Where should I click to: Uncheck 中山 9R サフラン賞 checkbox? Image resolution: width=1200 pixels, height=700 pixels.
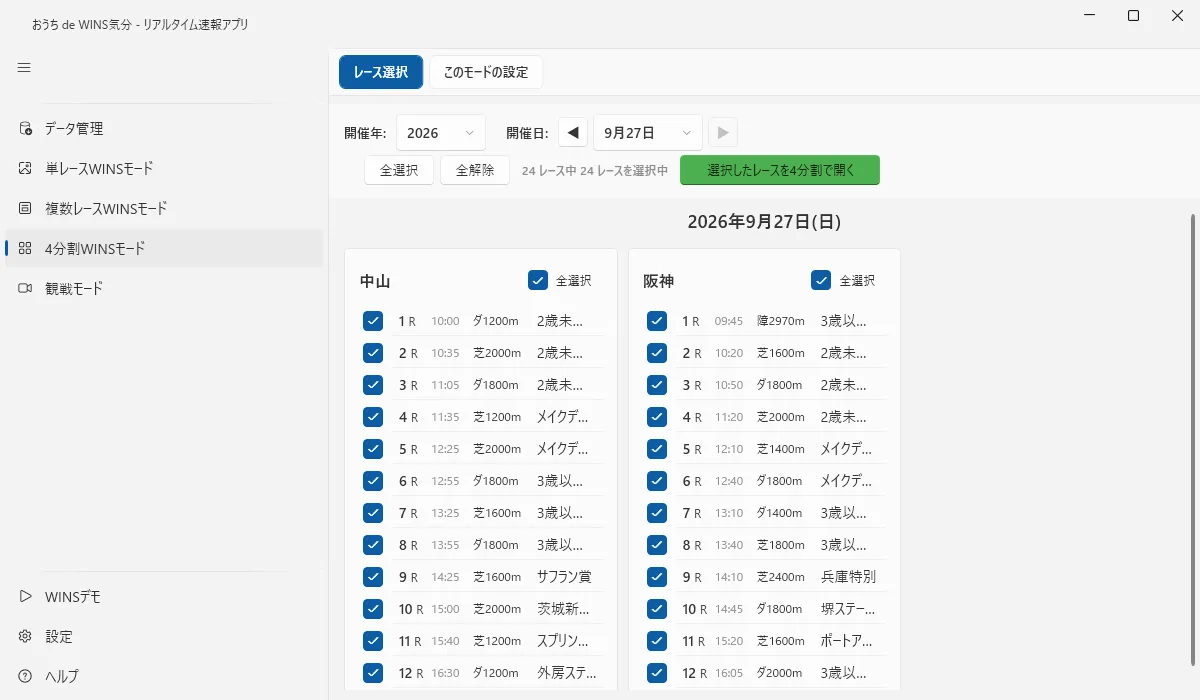(373, 577)
